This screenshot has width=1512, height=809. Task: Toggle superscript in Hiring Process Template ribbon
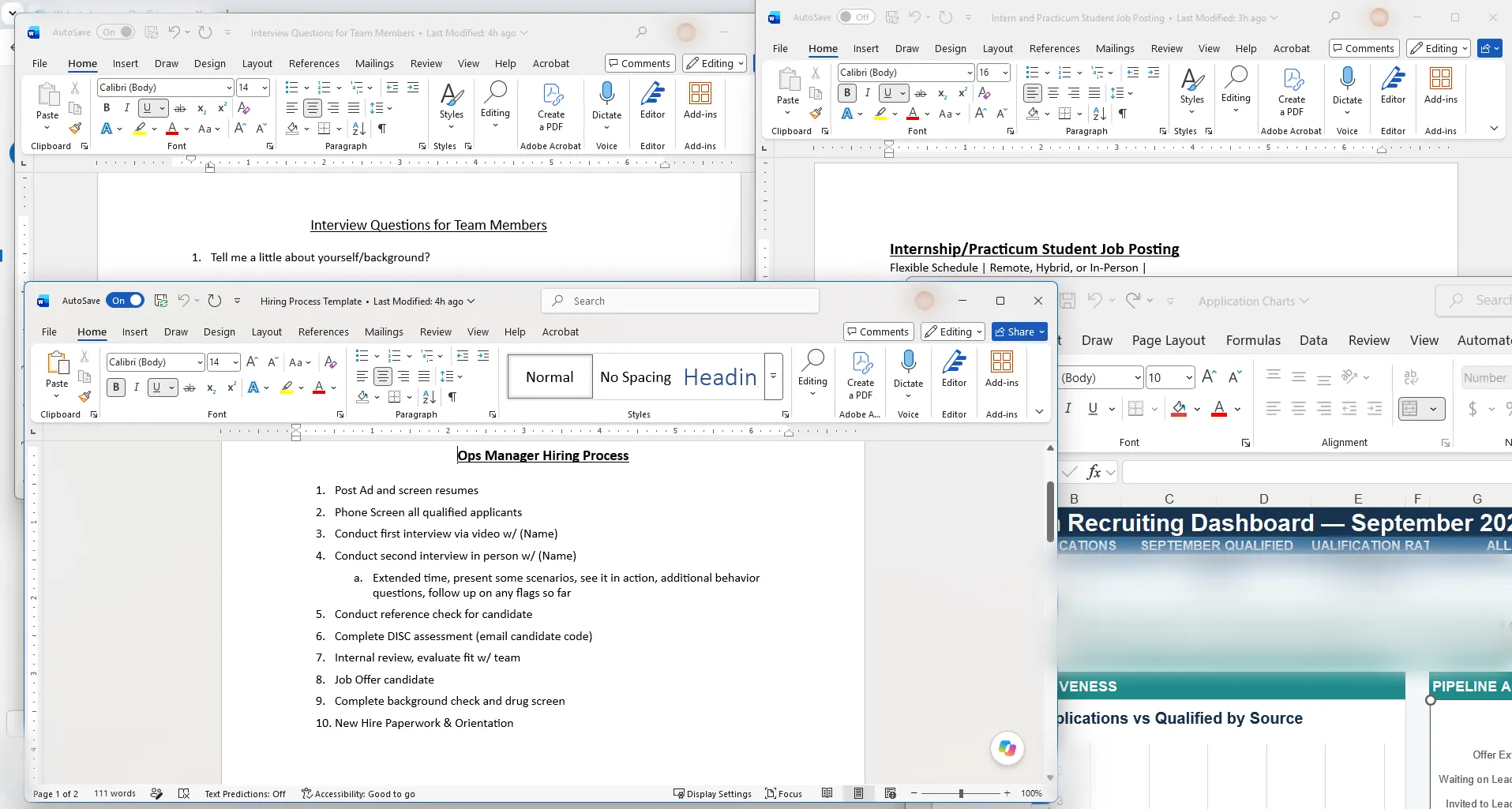pos(231,388)
